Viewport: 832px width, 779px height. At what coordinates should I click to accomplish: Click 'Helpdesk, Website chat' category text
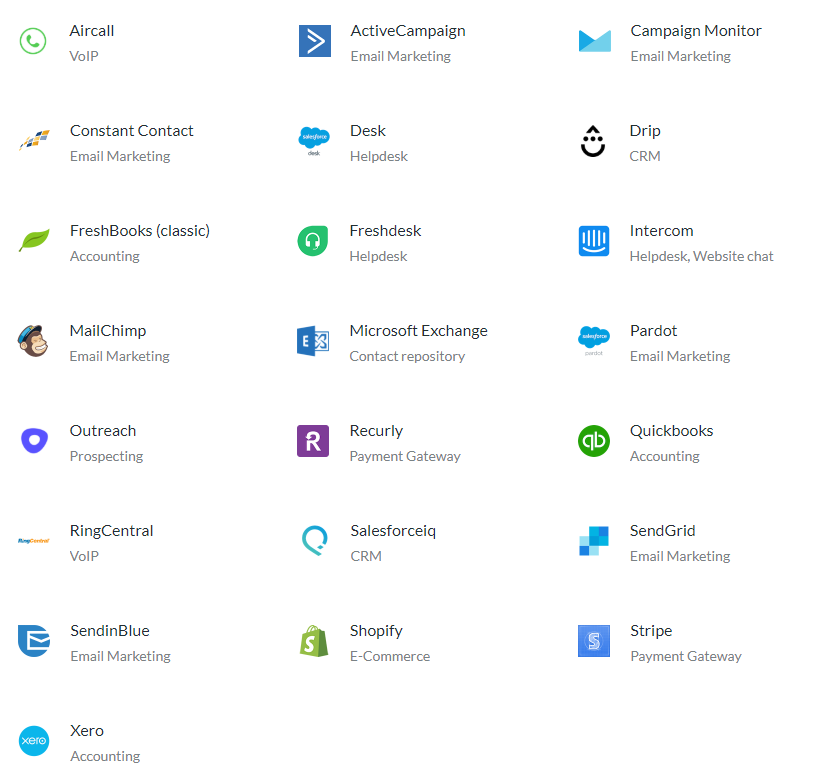pos(701,256)
